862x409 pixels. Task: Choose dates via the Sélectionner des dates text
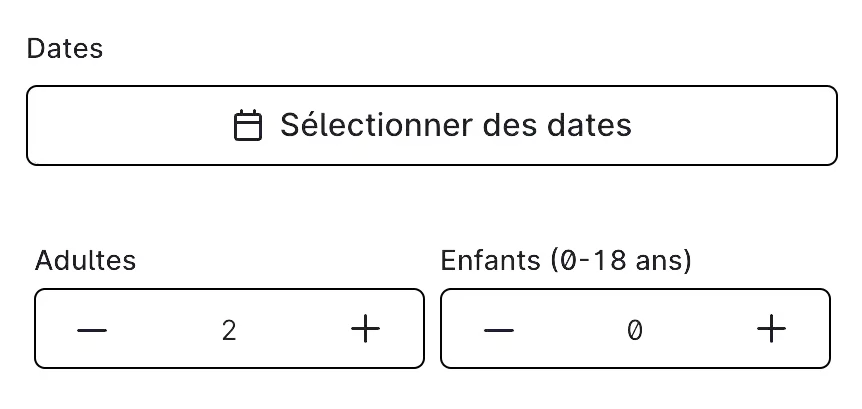pos(456,125)
